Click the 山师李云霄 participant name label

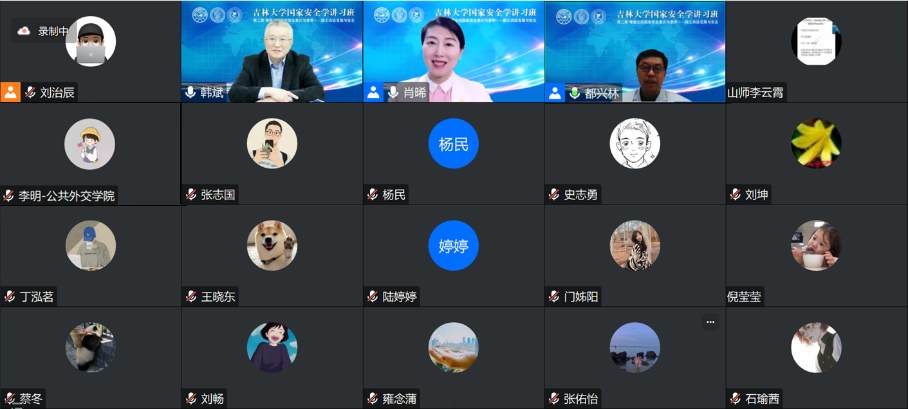(x=756, y=93)
